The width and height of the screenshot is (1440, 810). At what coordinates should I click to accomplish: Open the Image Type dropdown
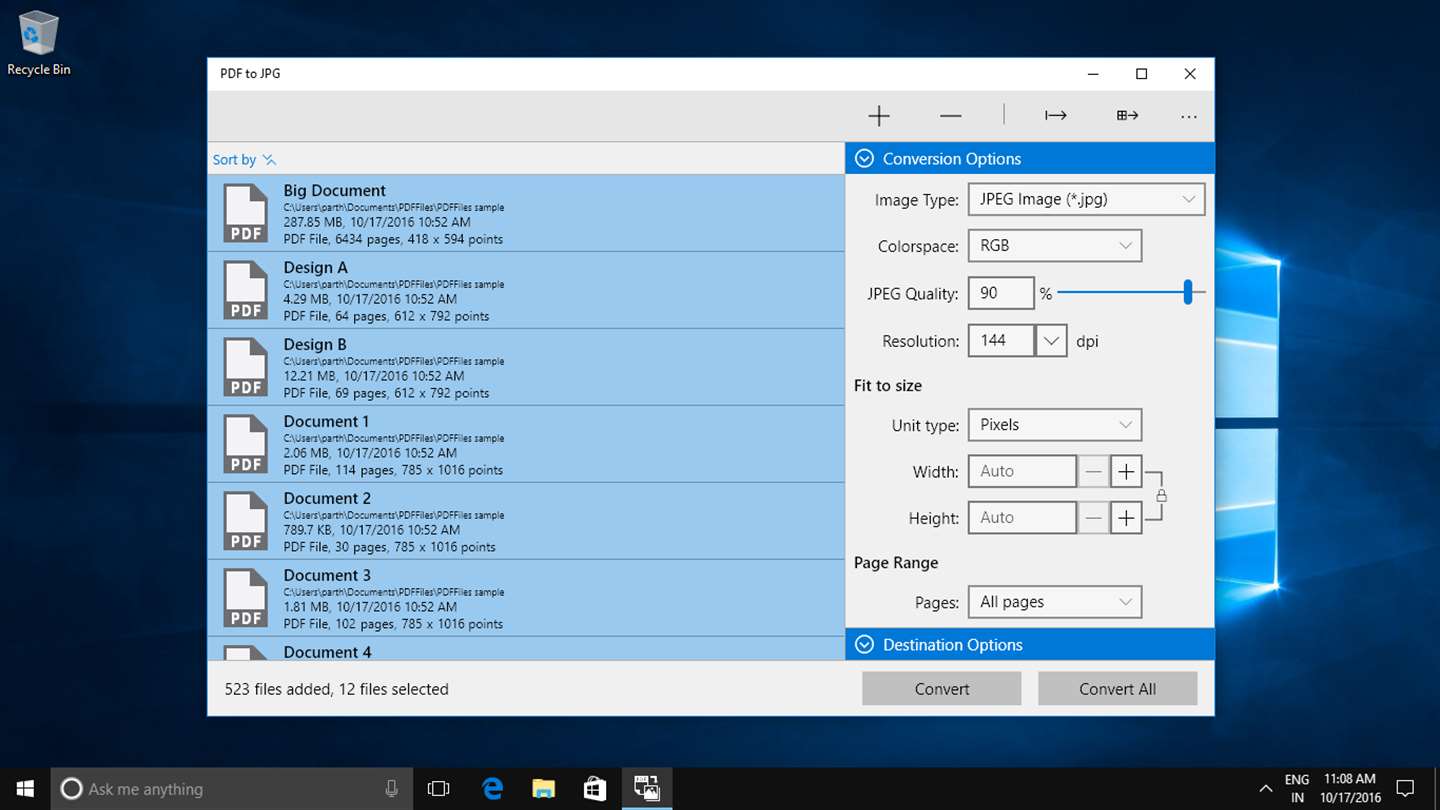pyautogui.click(x=1086, y=199)
